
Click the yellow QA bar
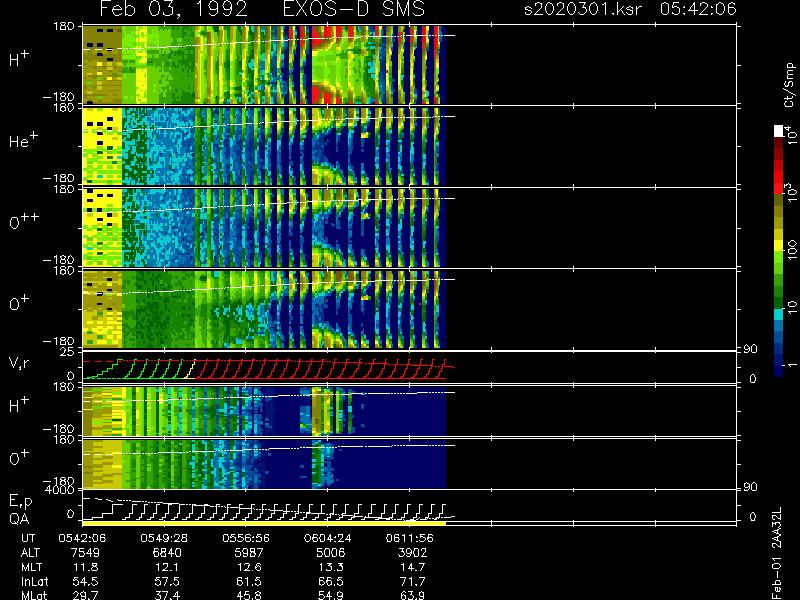(x=264, y=523)
